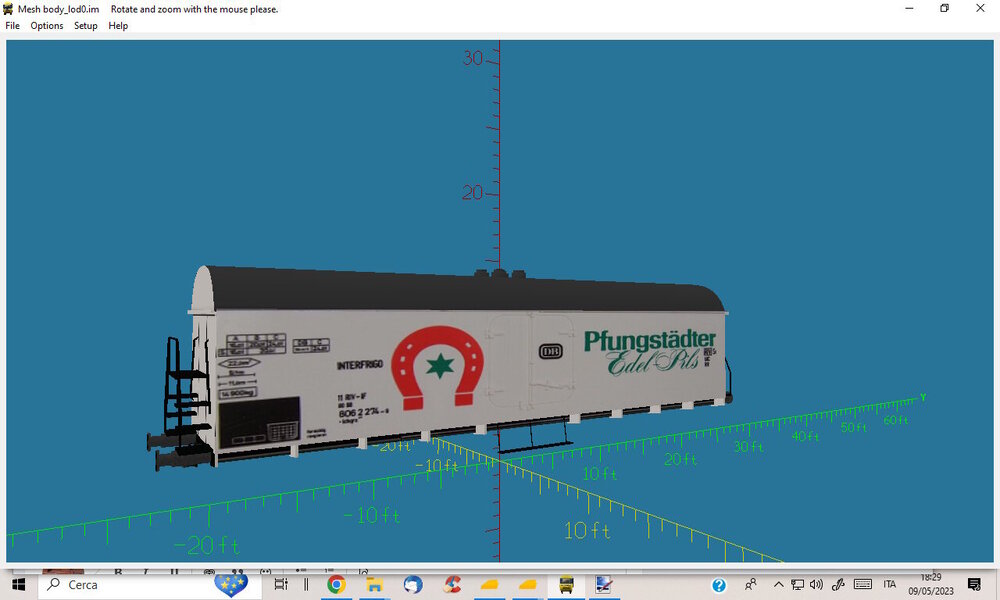Screen dimensions: 1000x600
Task: Open the Setup menu
Action: pos(85,26)
